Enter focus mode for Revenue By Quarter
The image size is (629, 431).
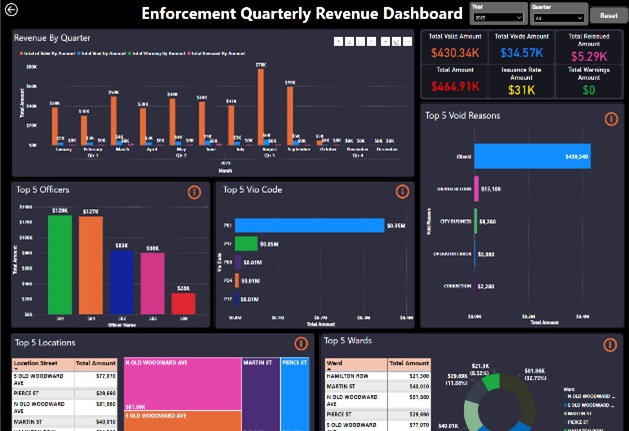click(396, 41)
